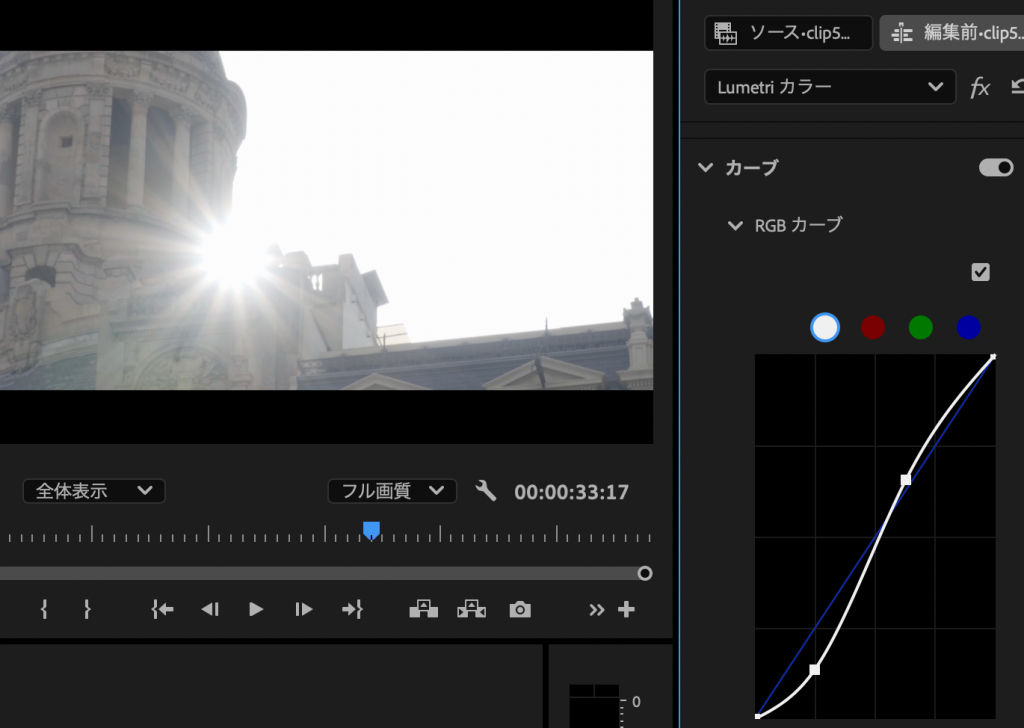Open the フル画質 playback resolution dropdown
The height and width of the screenshot is (728, 1024).
coord(392,491)
